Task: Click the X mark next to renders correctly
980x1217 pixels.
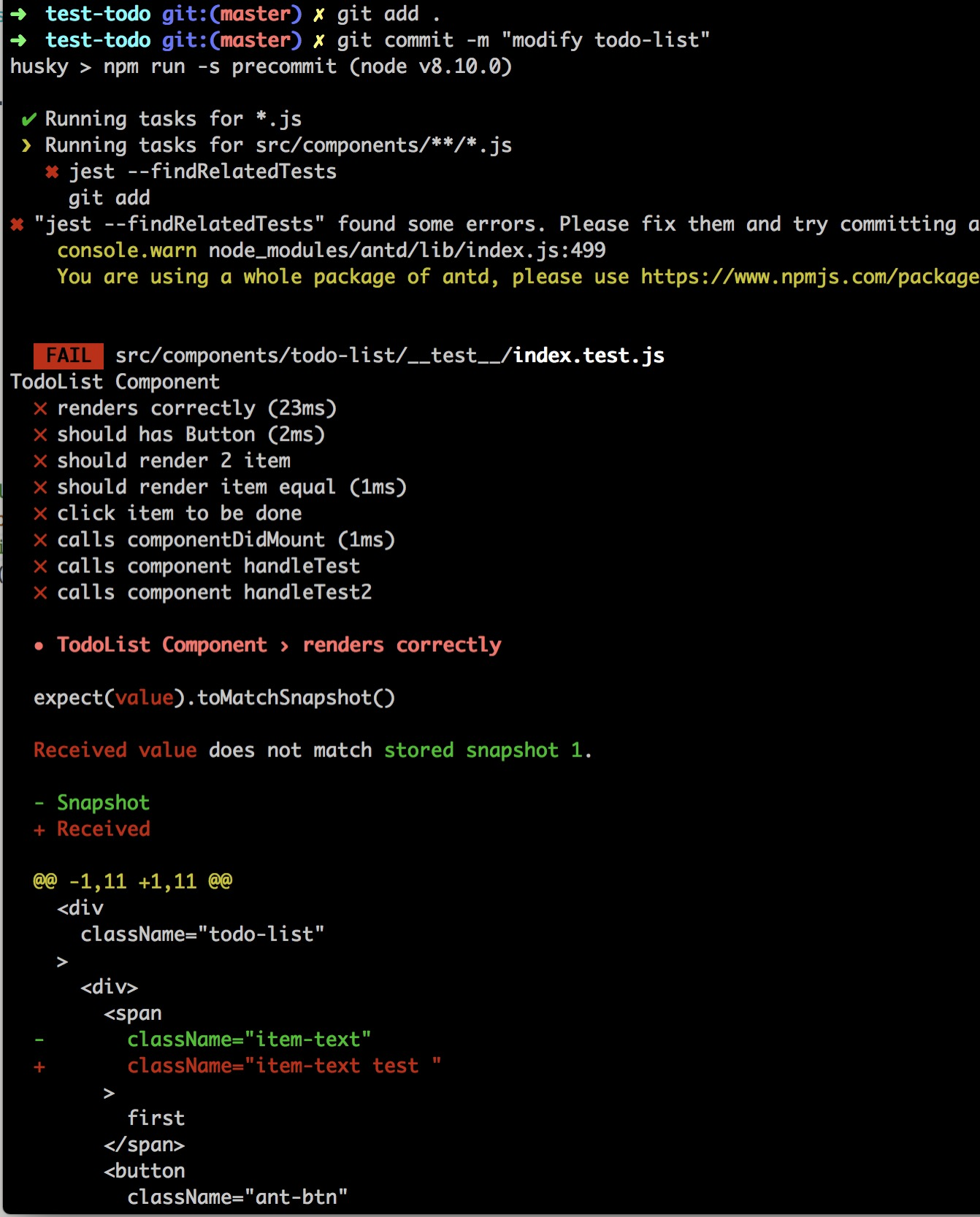Action: coord(40,409)
